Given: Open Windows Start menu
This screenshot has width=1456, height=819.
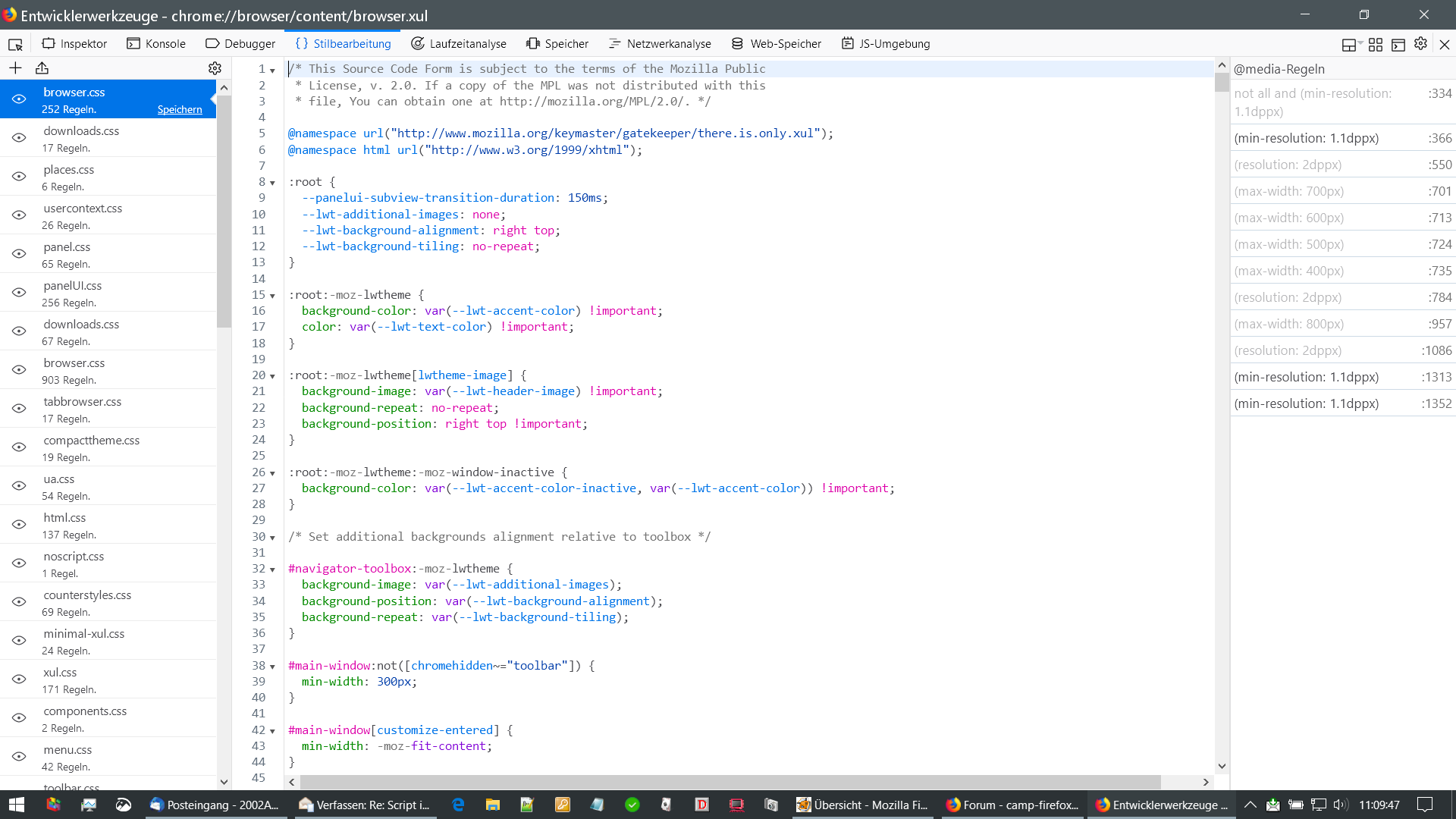Looking at the screenshot, I should [x=17, y=805].
